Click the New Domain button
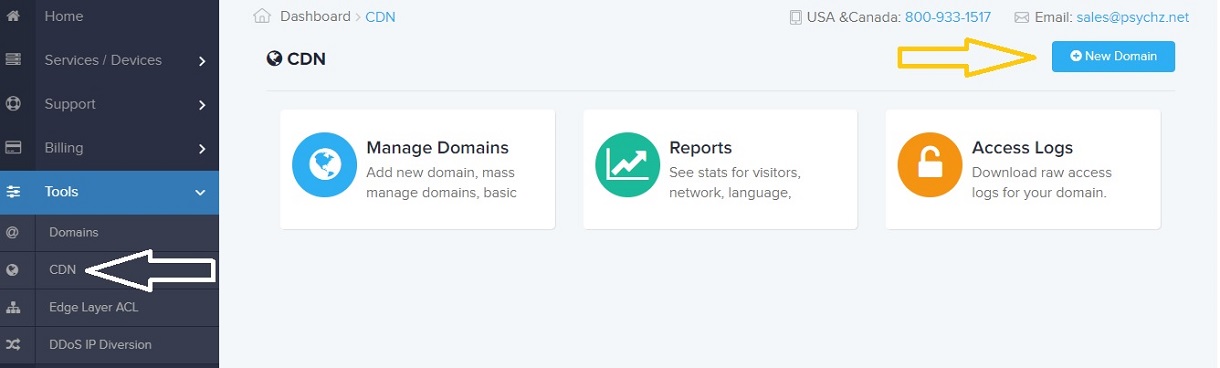The image size is (1220, 368). (x=1113, y=56)
